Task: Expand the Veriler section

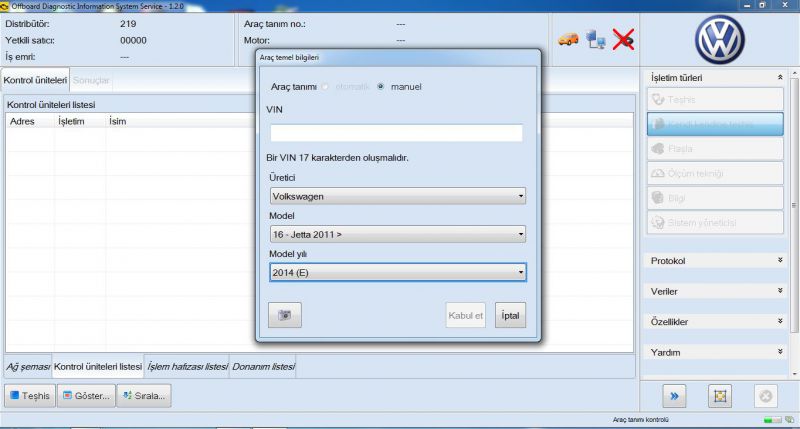Action: [x=780, y=291]
